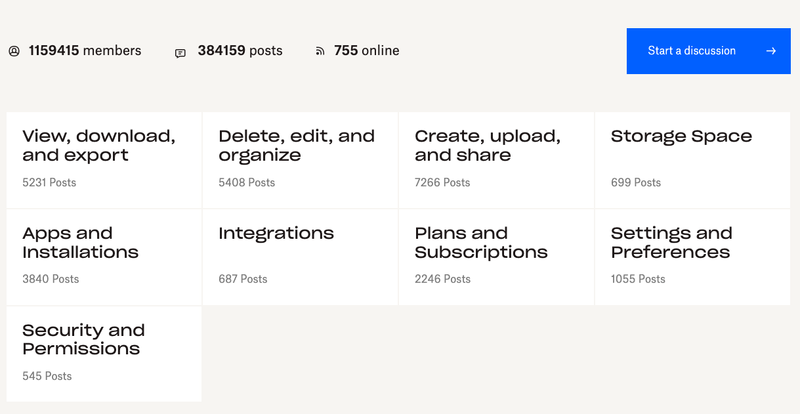This screenshot has height=414, width=800.
Task: Go to Create, upload, and share category
Action: 487,146
